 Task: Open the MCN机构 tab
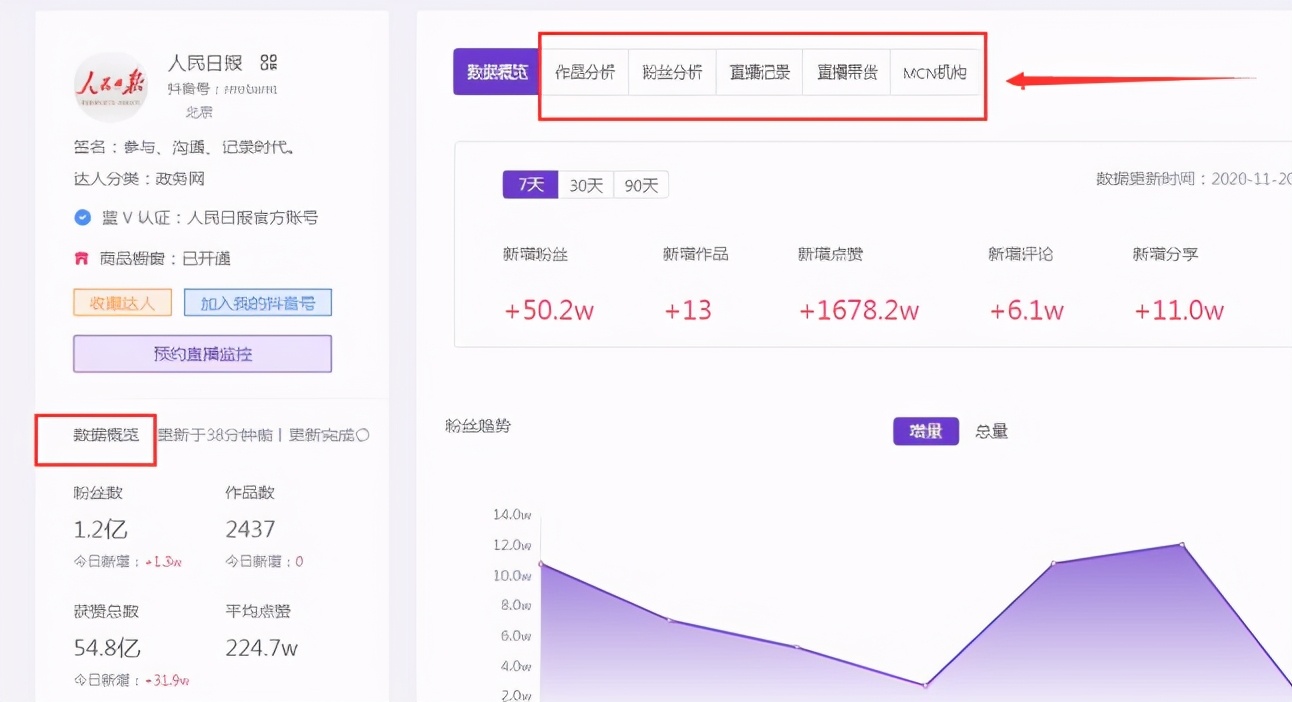click(935, 73)
